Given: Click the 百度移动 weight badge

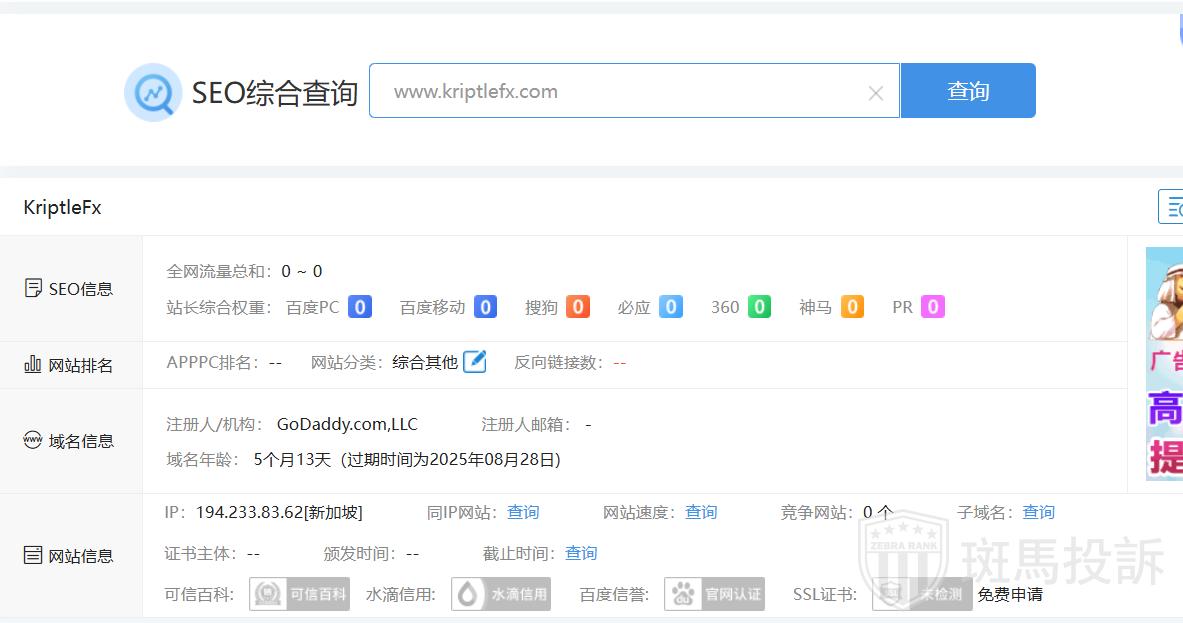Looking at the screenshot, I should click(485, 307).
